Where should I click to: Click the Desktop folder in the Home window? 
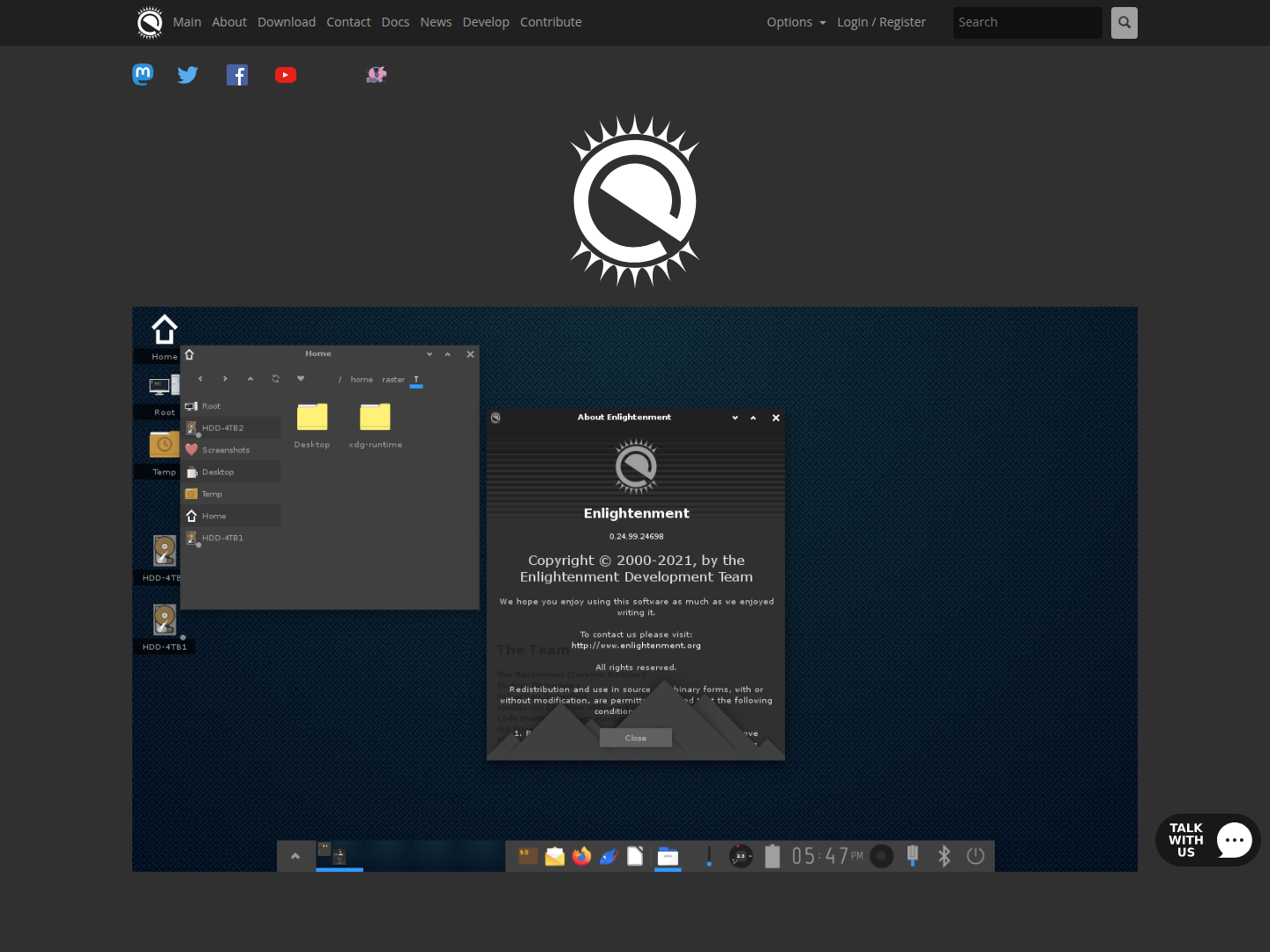312,426
